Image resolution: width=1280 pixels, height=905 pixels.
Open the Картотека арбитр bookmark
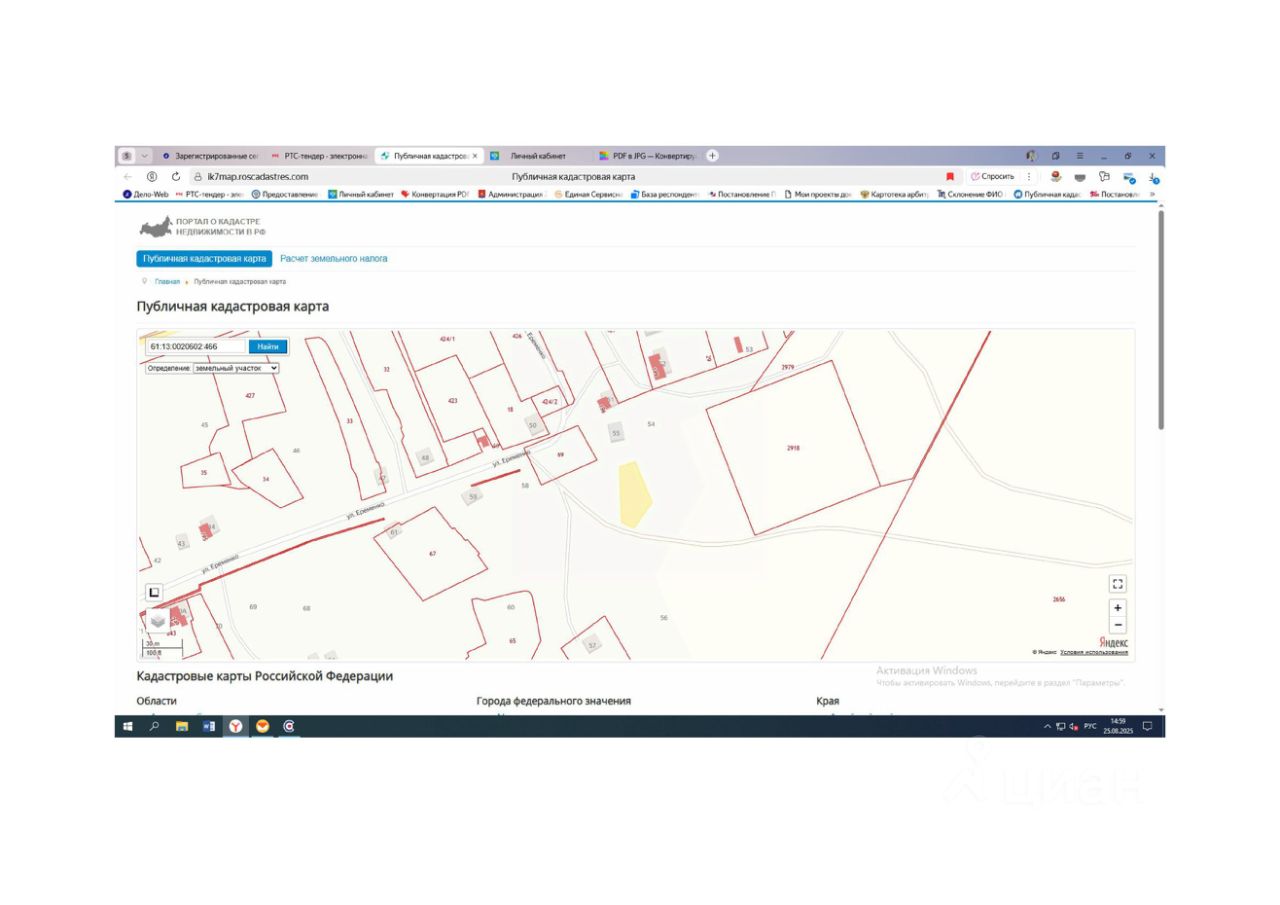pos(895,194)
